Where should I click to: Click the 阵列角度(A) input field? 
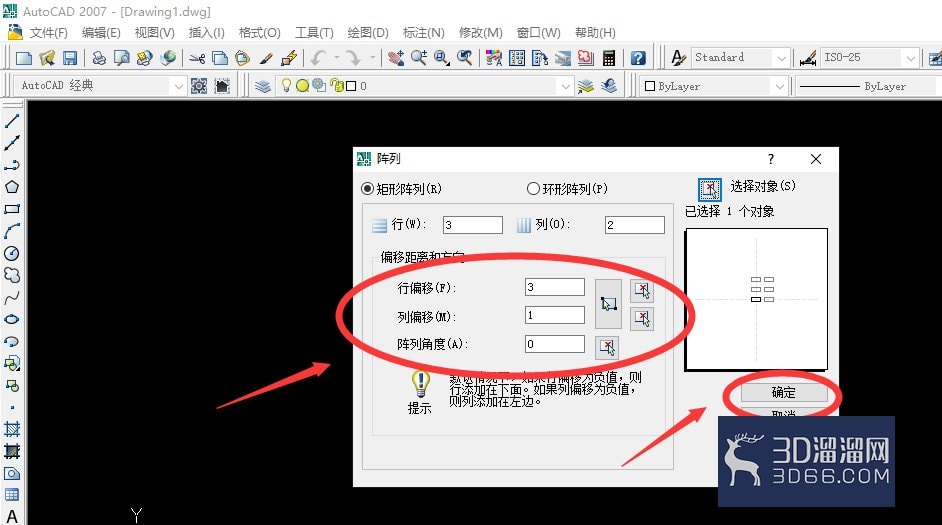[x=555, y=344]
